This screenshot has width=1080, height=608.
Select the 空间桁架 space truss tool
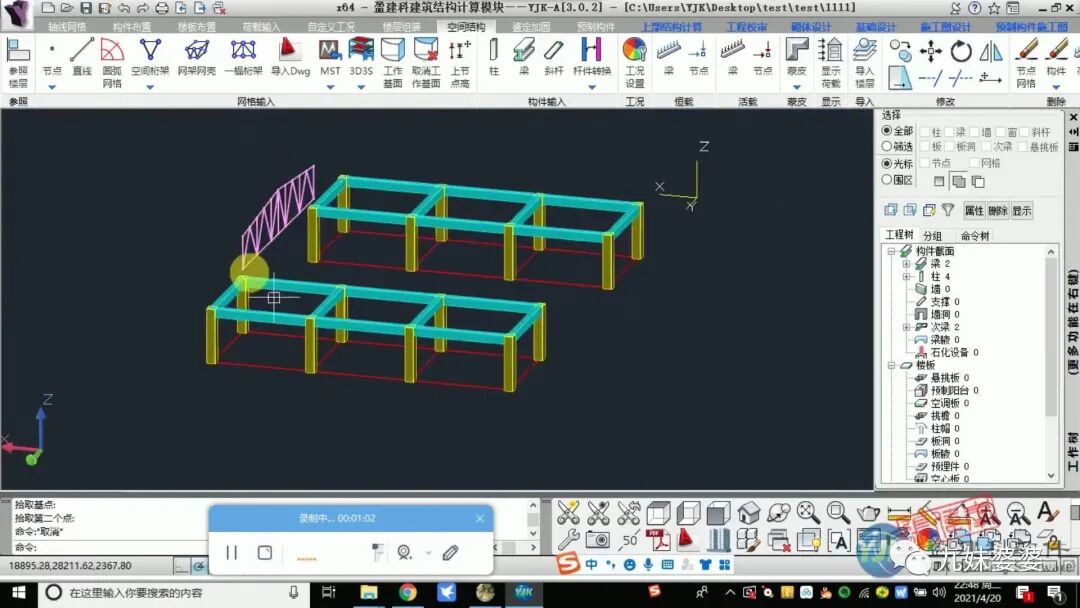coord(149,59)
